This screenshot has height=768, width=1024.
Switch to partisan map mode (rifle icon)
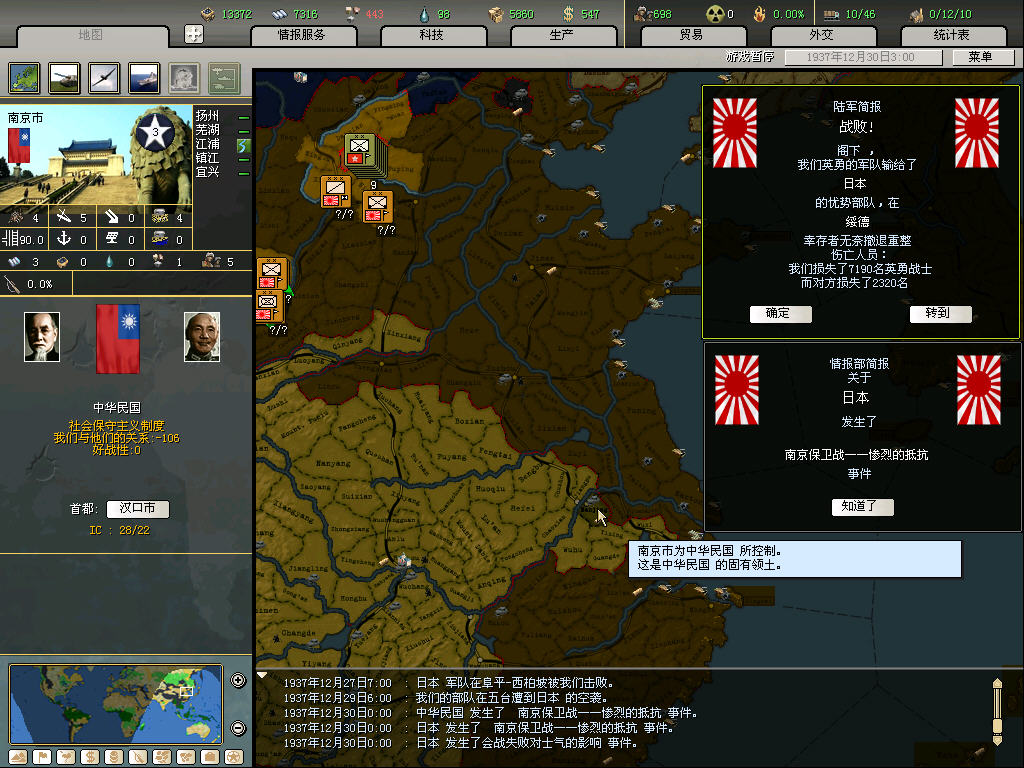pyautogui.click(x=138, y=757)
